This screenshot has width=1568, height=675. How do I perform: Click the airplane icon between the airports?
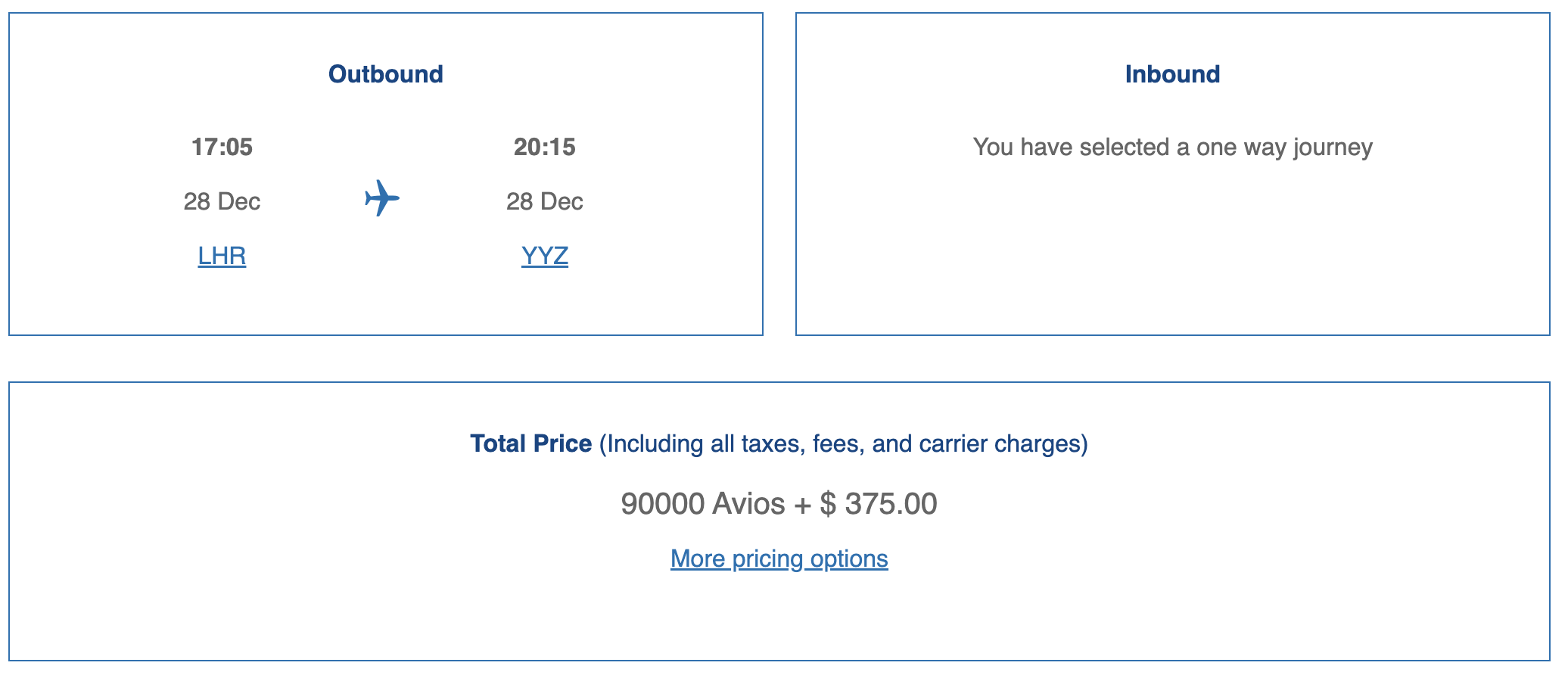coord(382,198)
